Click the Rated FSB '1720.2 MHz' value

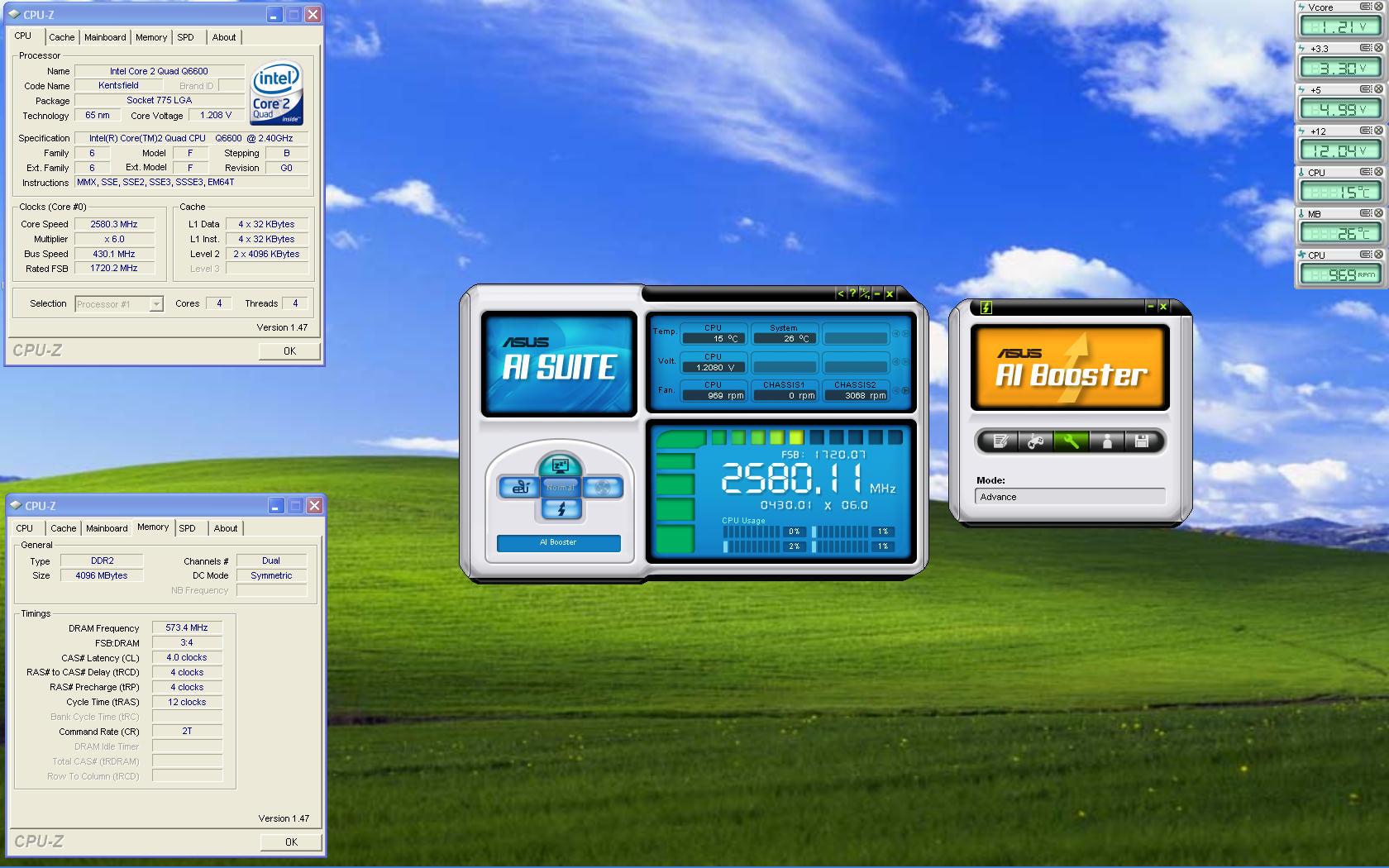pyautogui.click(x=114, y=268)
